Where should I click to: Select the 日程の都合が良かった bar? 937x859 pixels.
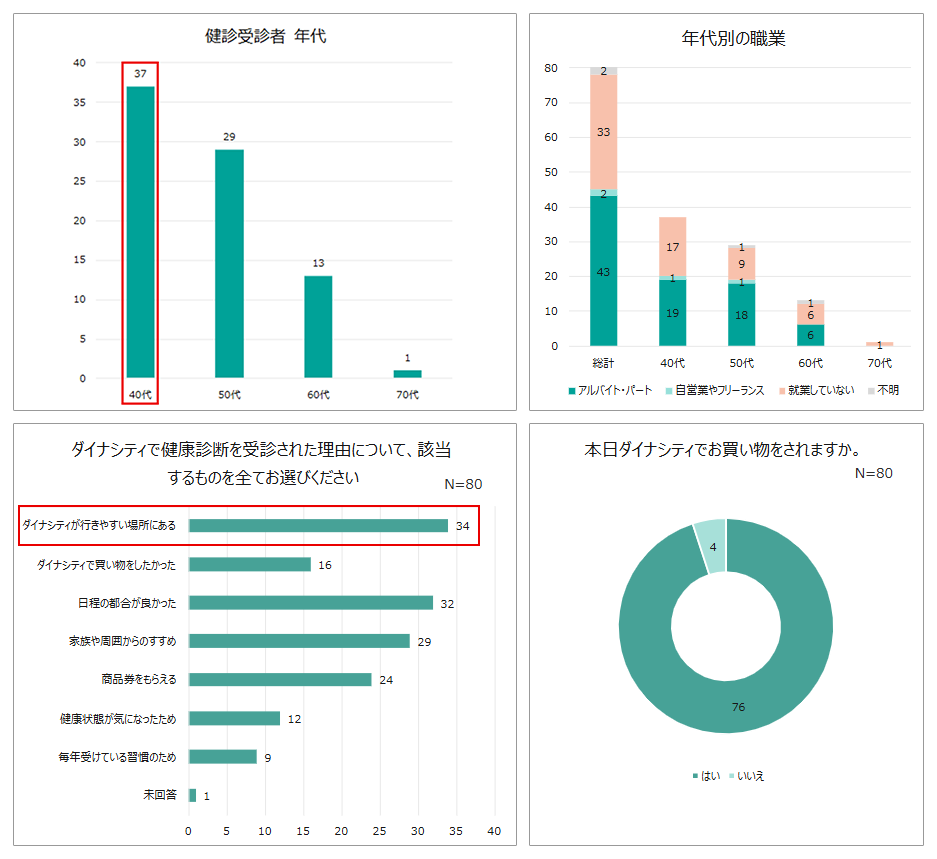point(310,603)
